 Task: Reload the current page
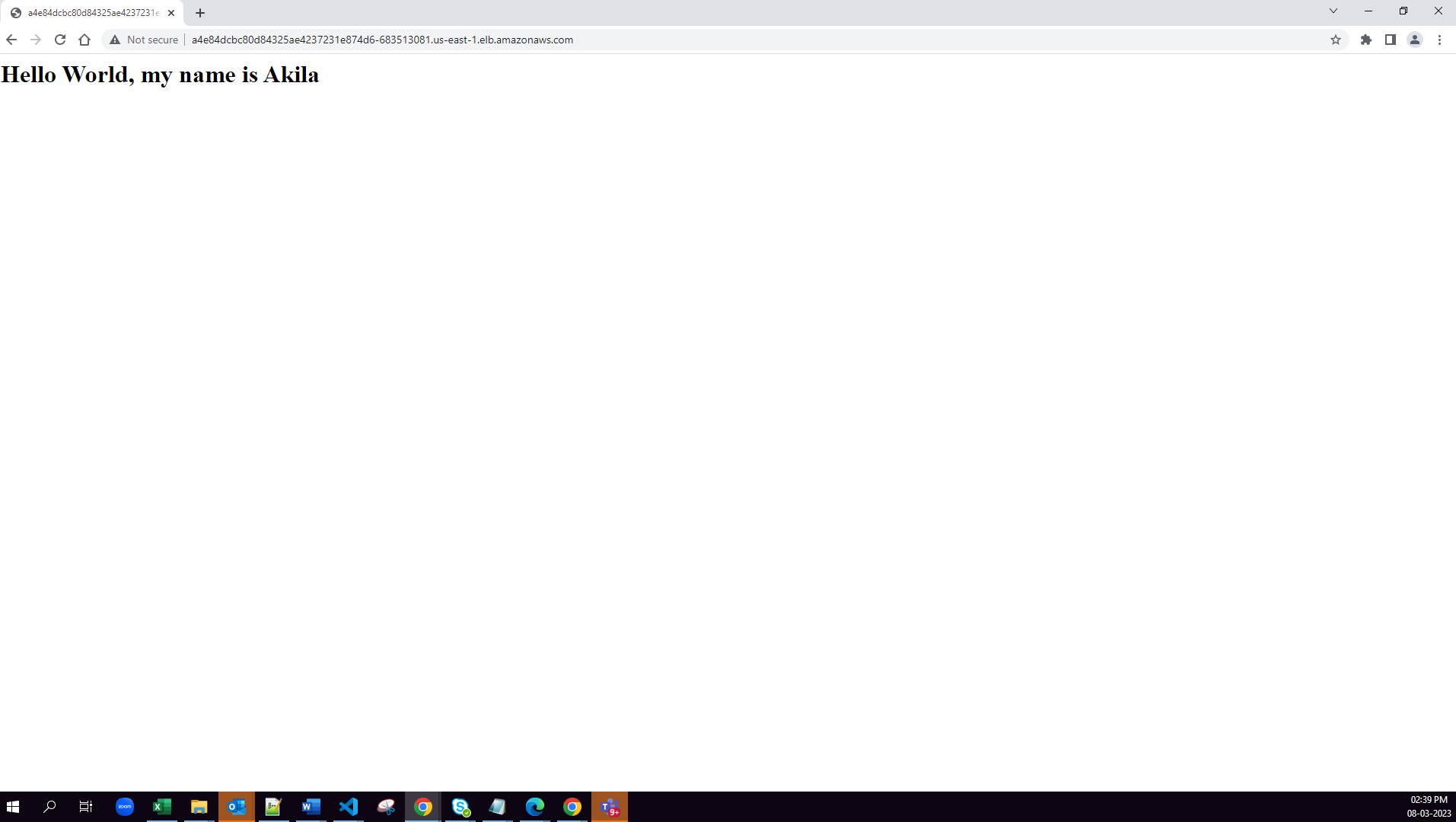pyautogui.click(x=60, y=40)
